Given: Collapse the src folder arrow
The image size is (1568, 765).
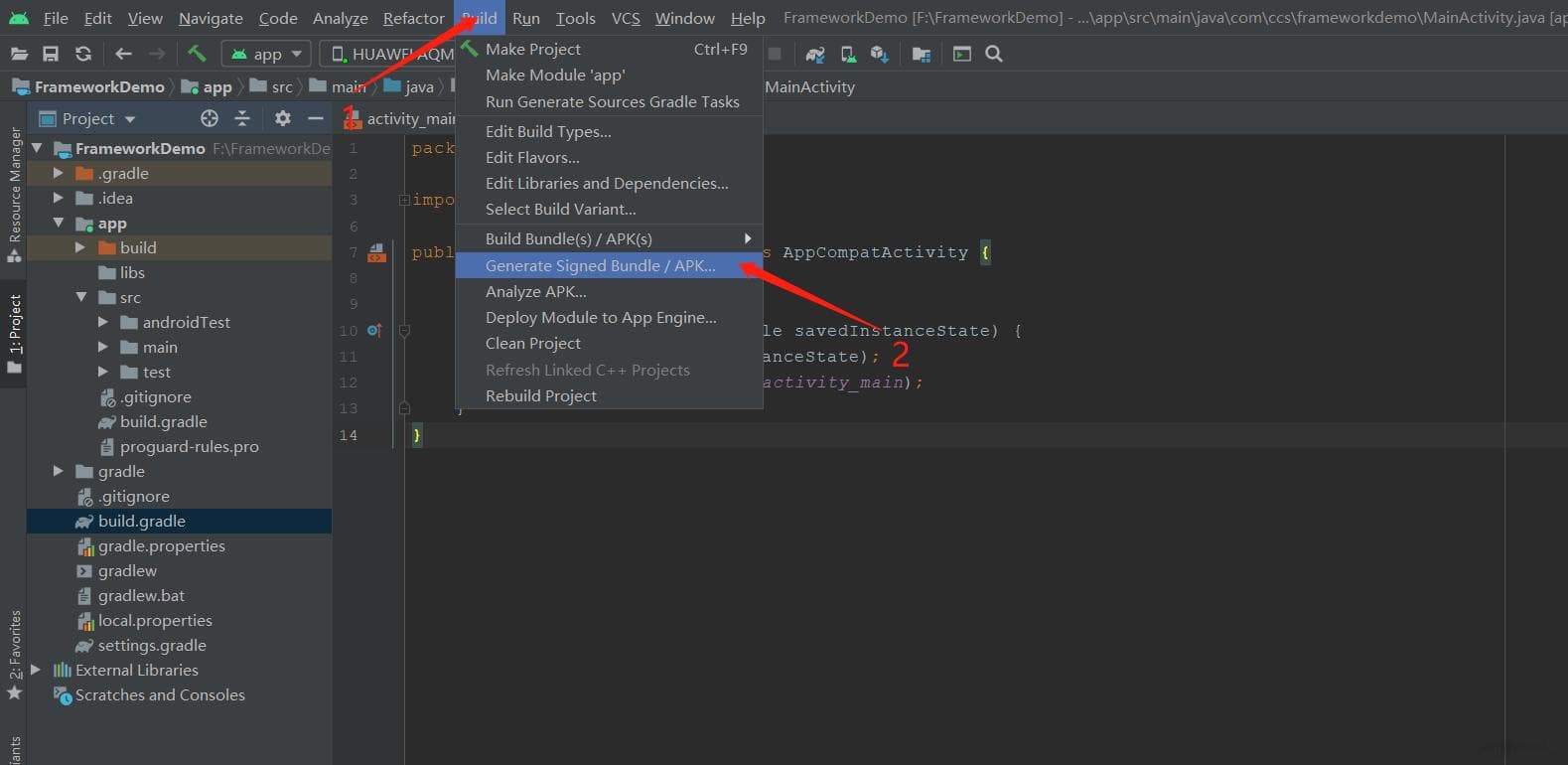Looking at the screenshot, I should pyautogui.click(x=80, y=297).
